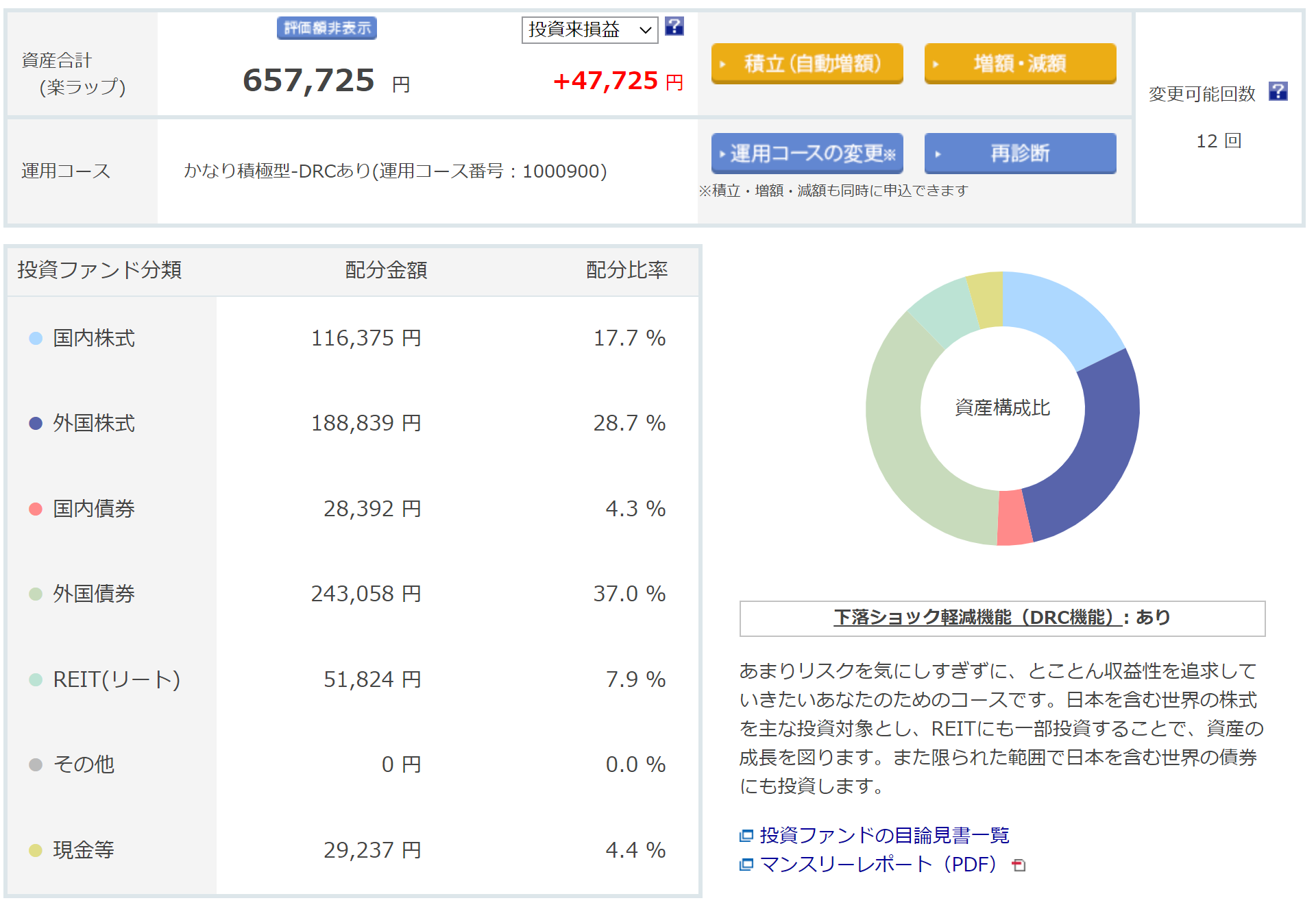Toggle the 評価額非表示 button
1316x905 pixels.
[327, 28]
